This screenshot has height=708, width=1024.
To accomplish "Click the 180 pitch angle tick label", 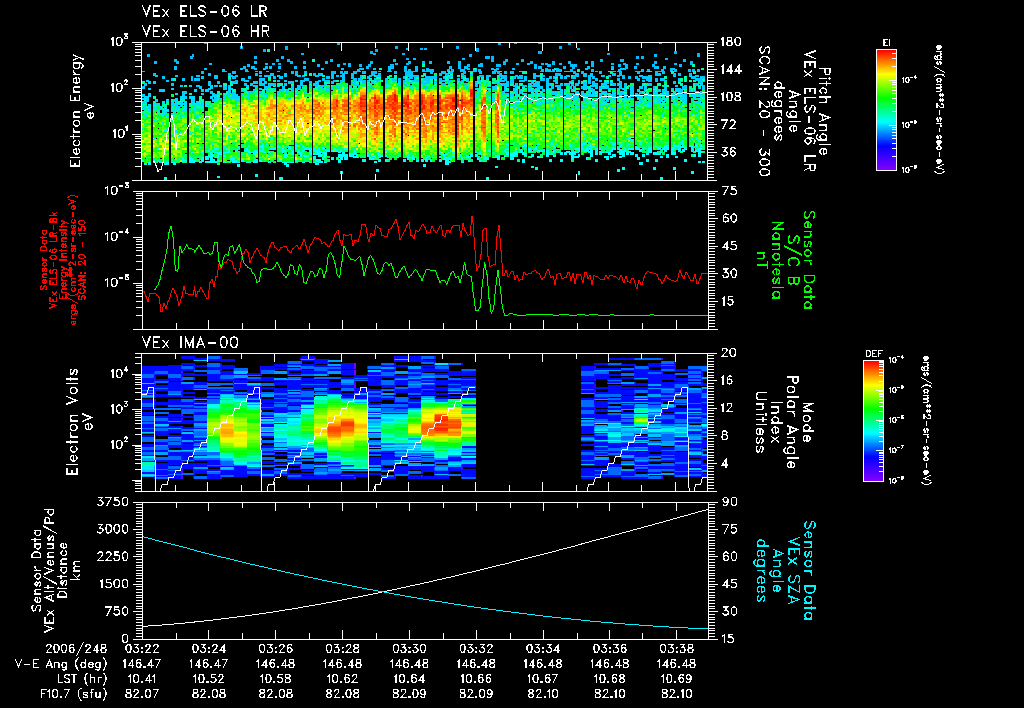I will 730,42.
